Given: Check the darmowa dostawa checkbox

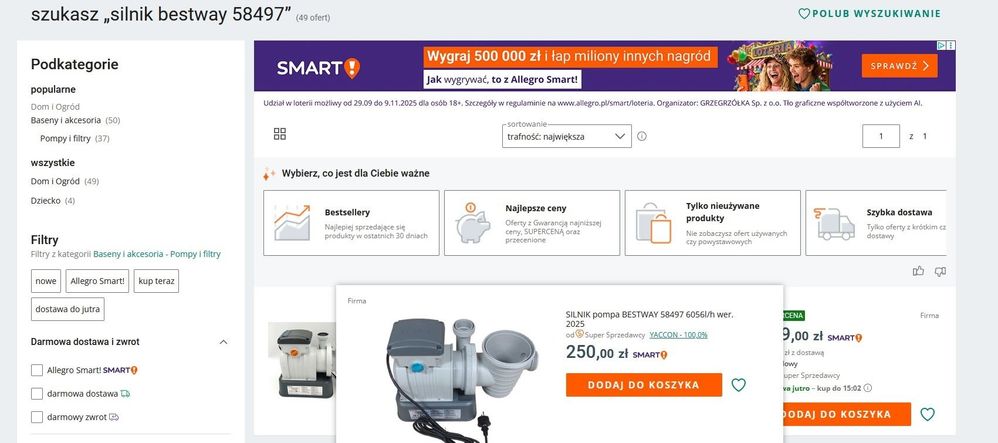Looking at the screenshot, I should pos(37,393).
